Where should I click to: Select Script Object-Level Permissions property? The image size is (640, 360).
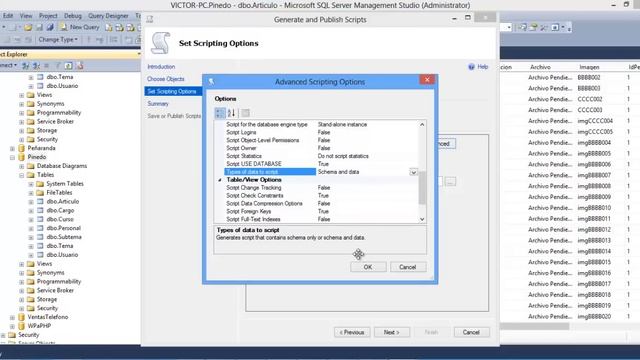pyautogui.click(x=321, y=140)
